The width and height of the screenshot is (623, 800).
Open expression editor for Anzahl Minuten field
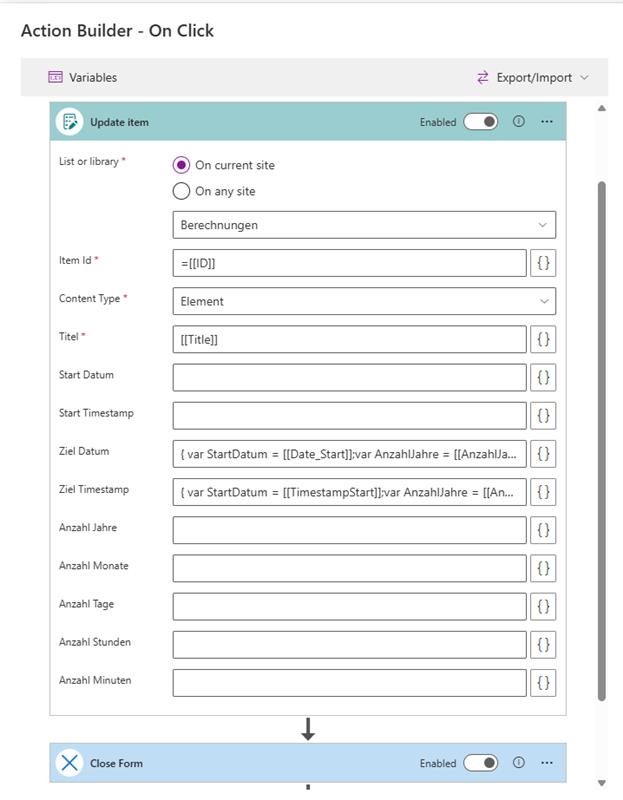tap(543, 683)
